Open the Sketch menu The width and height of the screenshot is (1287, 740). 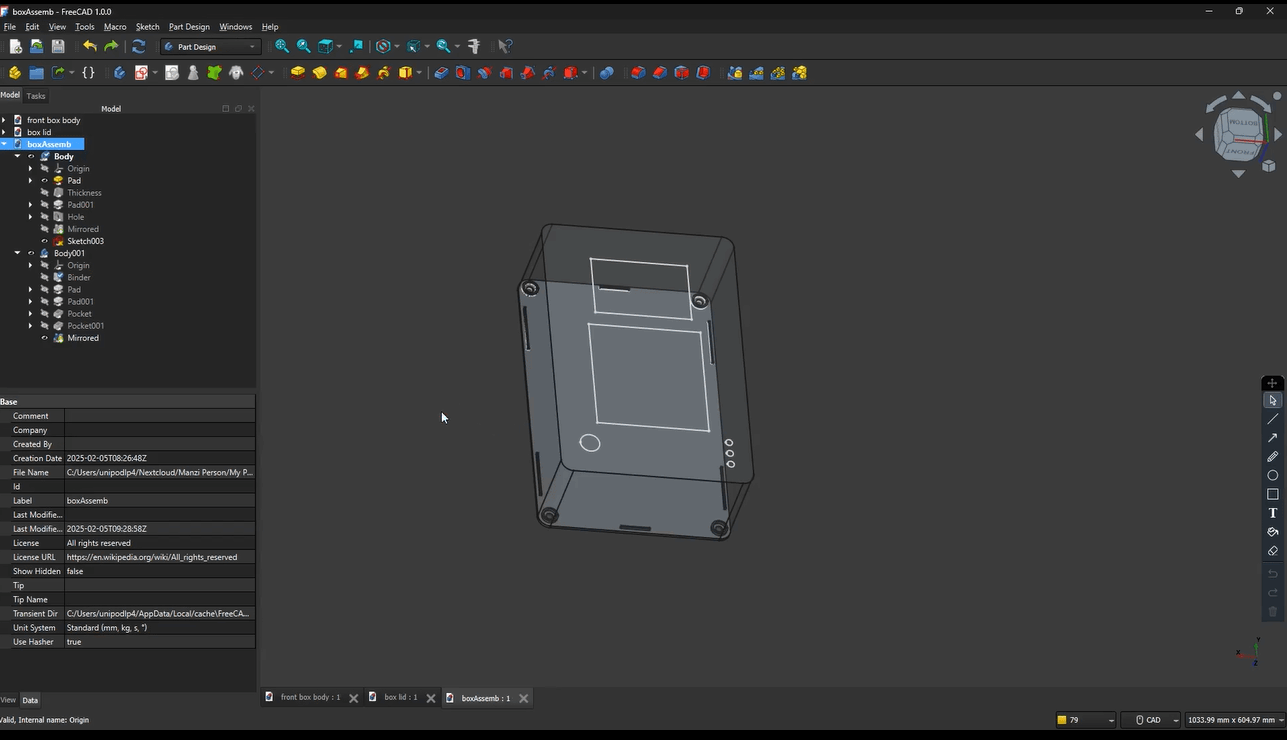click(x=147, y=27)
